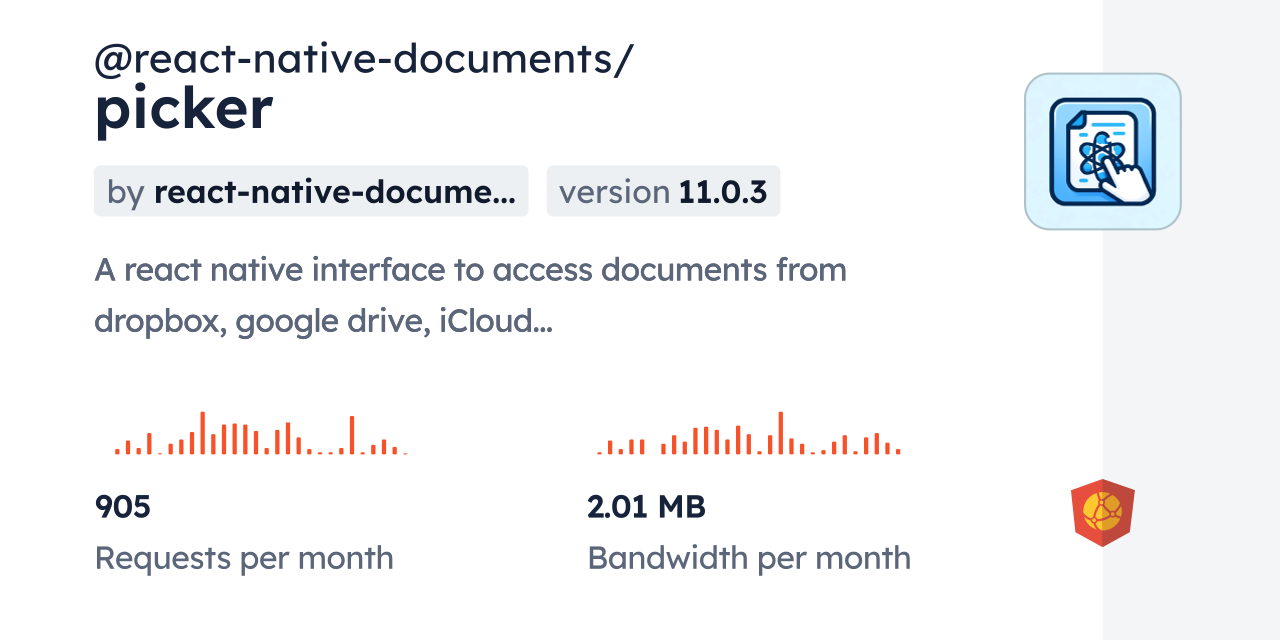Image resolution: width=1280 pixels, height=640 pixels.
Task: Click the truncated iCloud… description line
Action: (x=323, y=321)
